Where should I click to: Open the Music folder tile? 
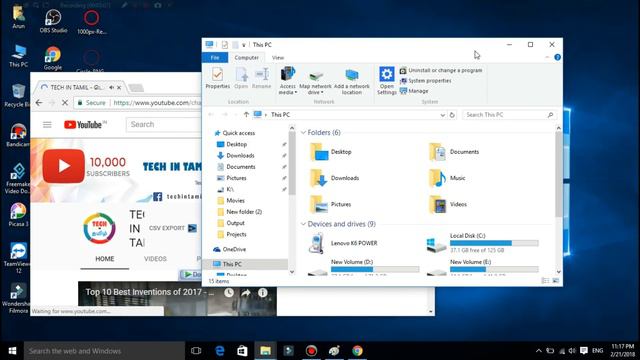point(447,178)
